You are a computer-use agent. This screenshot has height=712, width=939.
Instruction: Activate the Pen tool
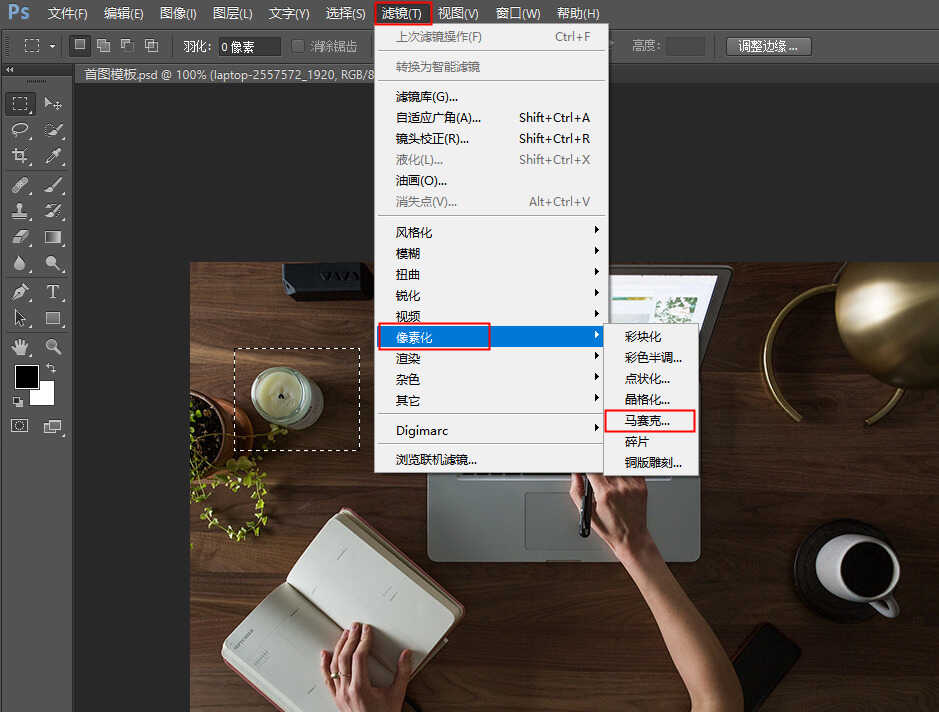click(20, 292)
